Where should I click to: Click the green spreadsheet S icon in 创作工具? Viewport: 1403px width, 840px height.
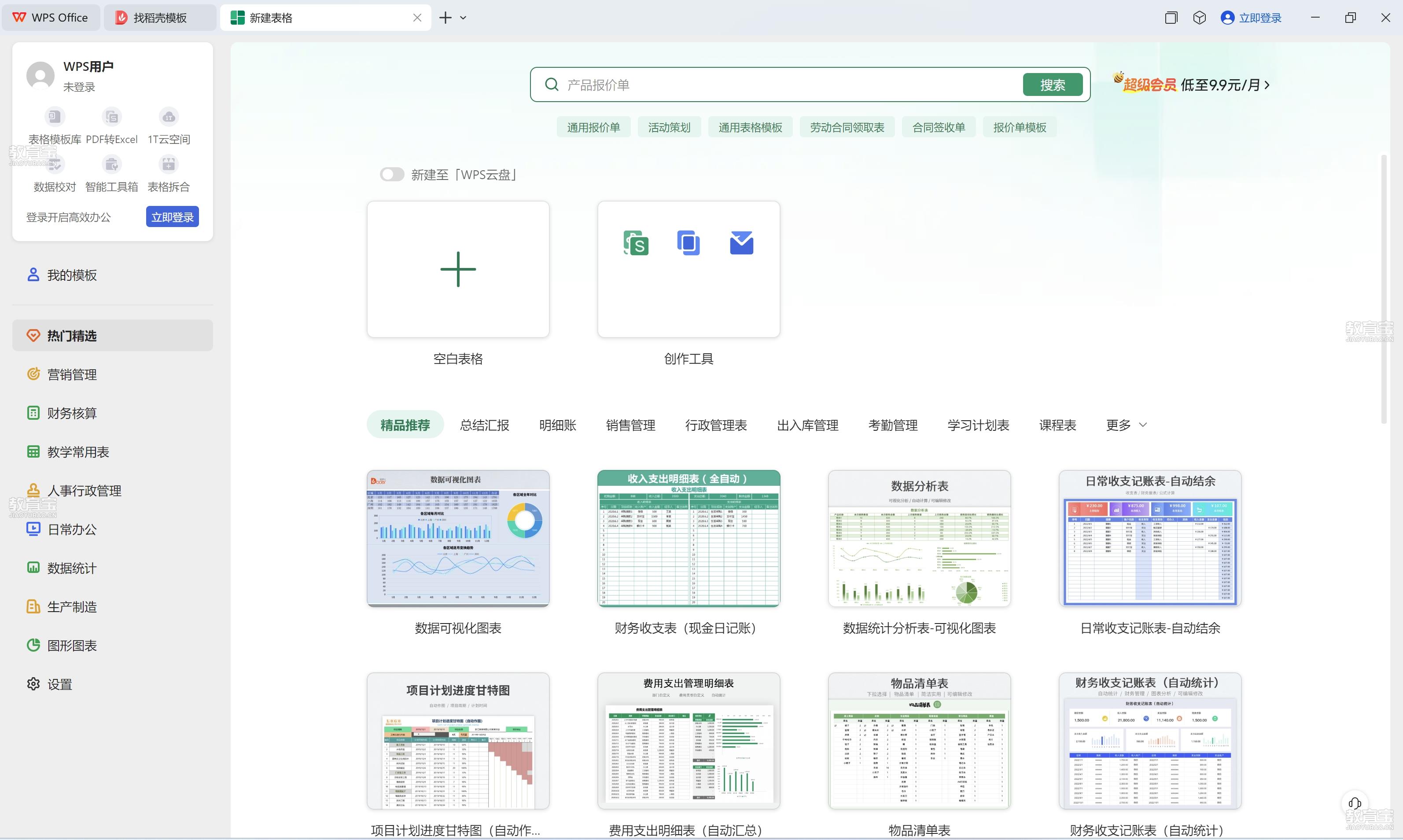(x=636, y=243)
